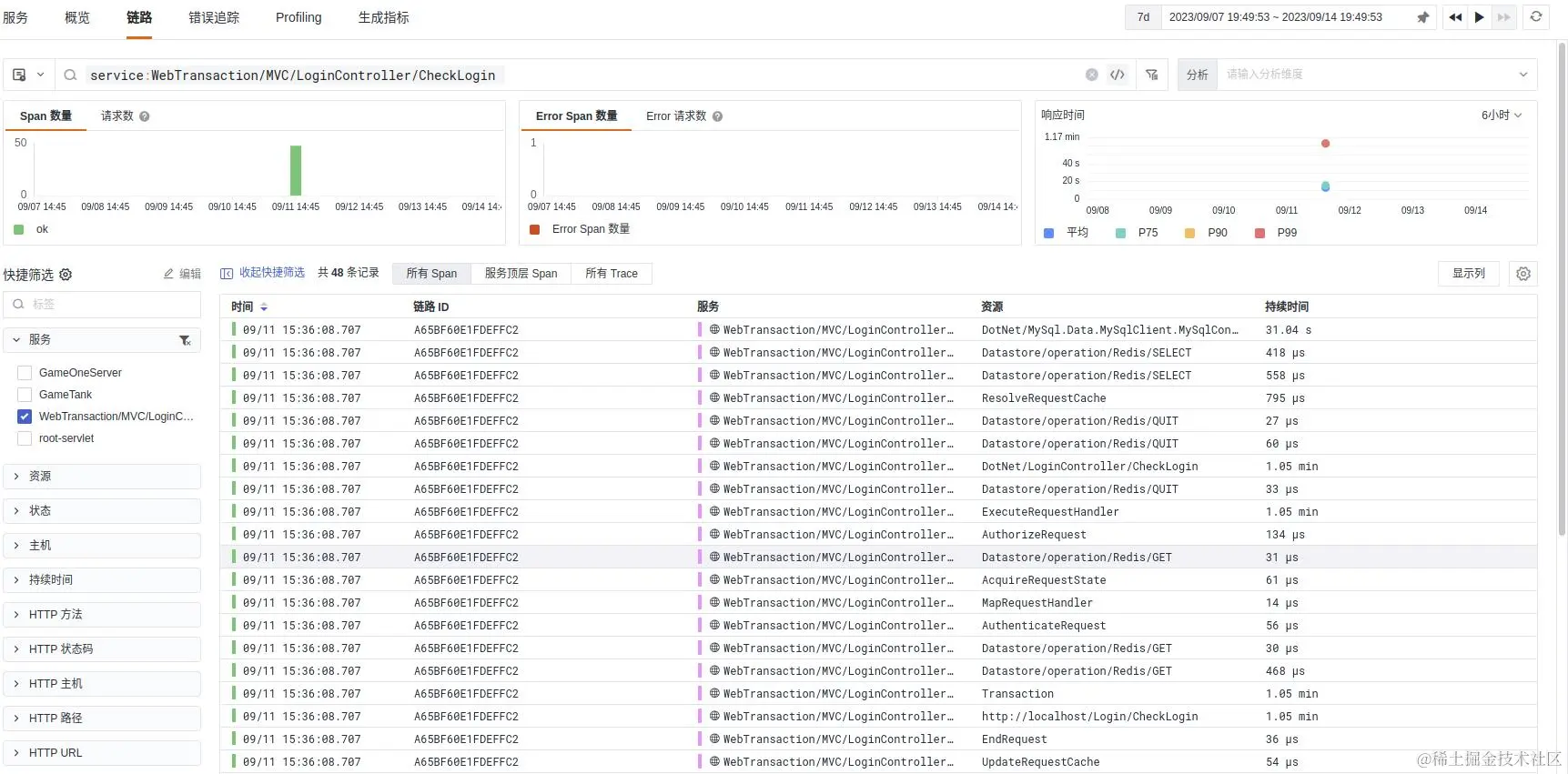Expand the 资源 filter section

[102, 477]
